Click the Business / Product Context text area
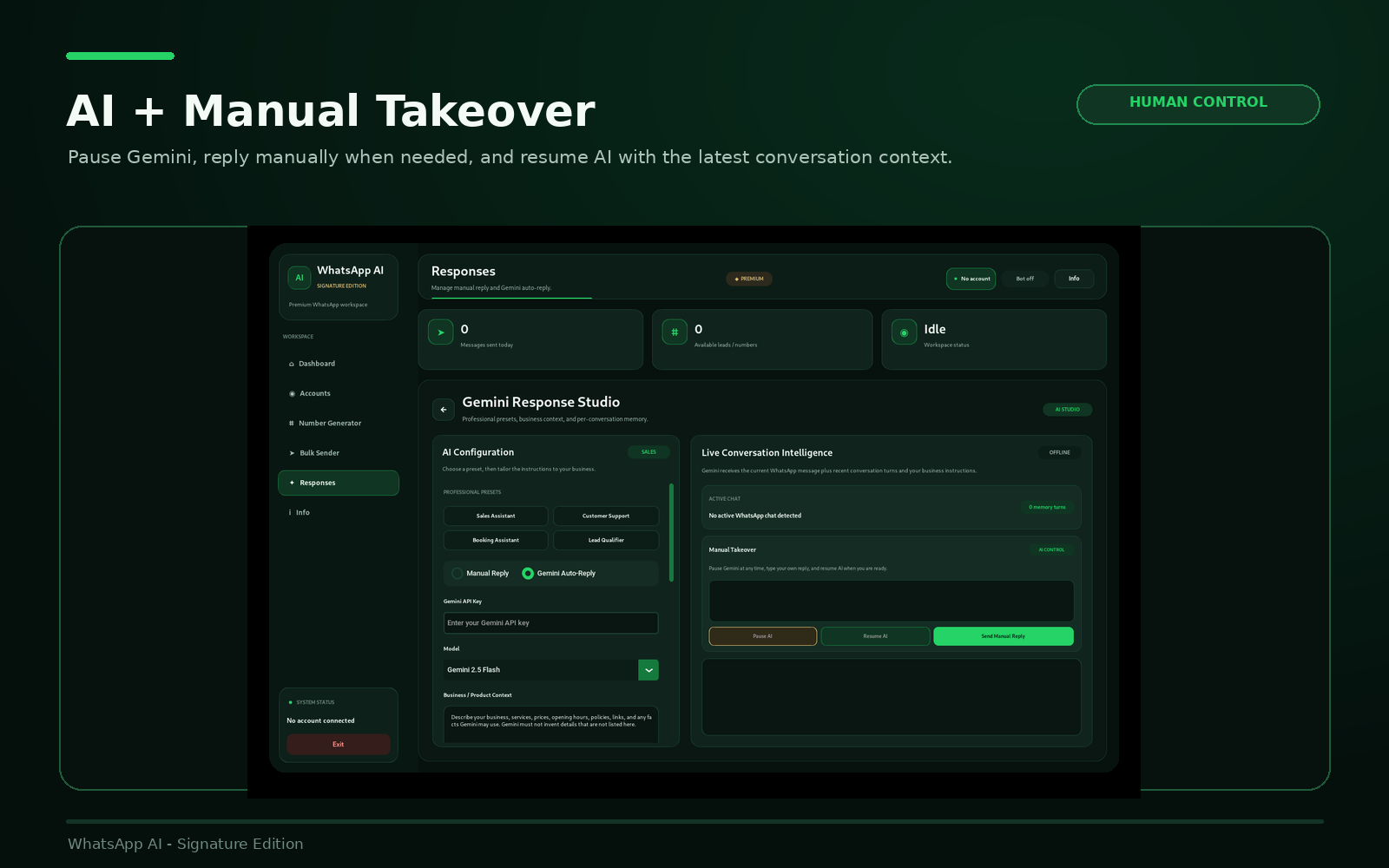This screenshot has width=1389, height=868. pos(551,724)
